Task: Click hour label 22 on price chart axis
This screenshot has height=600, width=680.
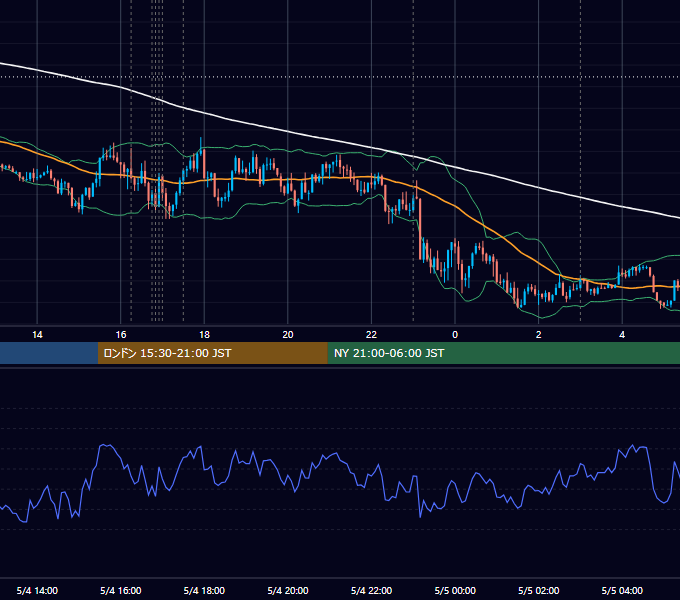Action: click(x=372, y=335)
